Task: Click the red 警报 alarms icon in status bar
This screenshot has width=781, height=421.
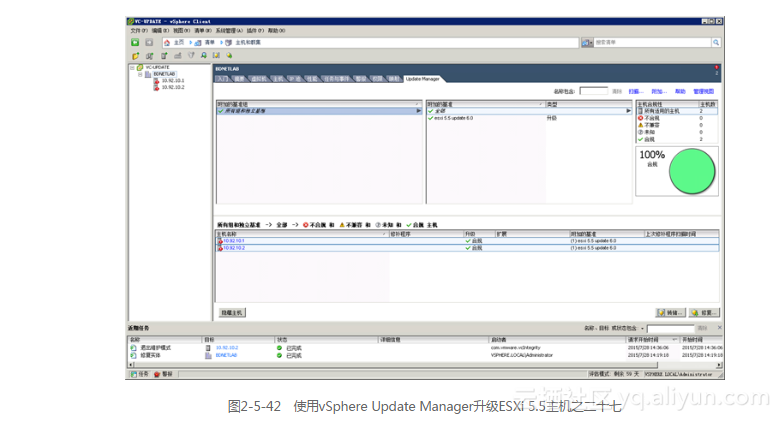Action: (x=157, y=374)
